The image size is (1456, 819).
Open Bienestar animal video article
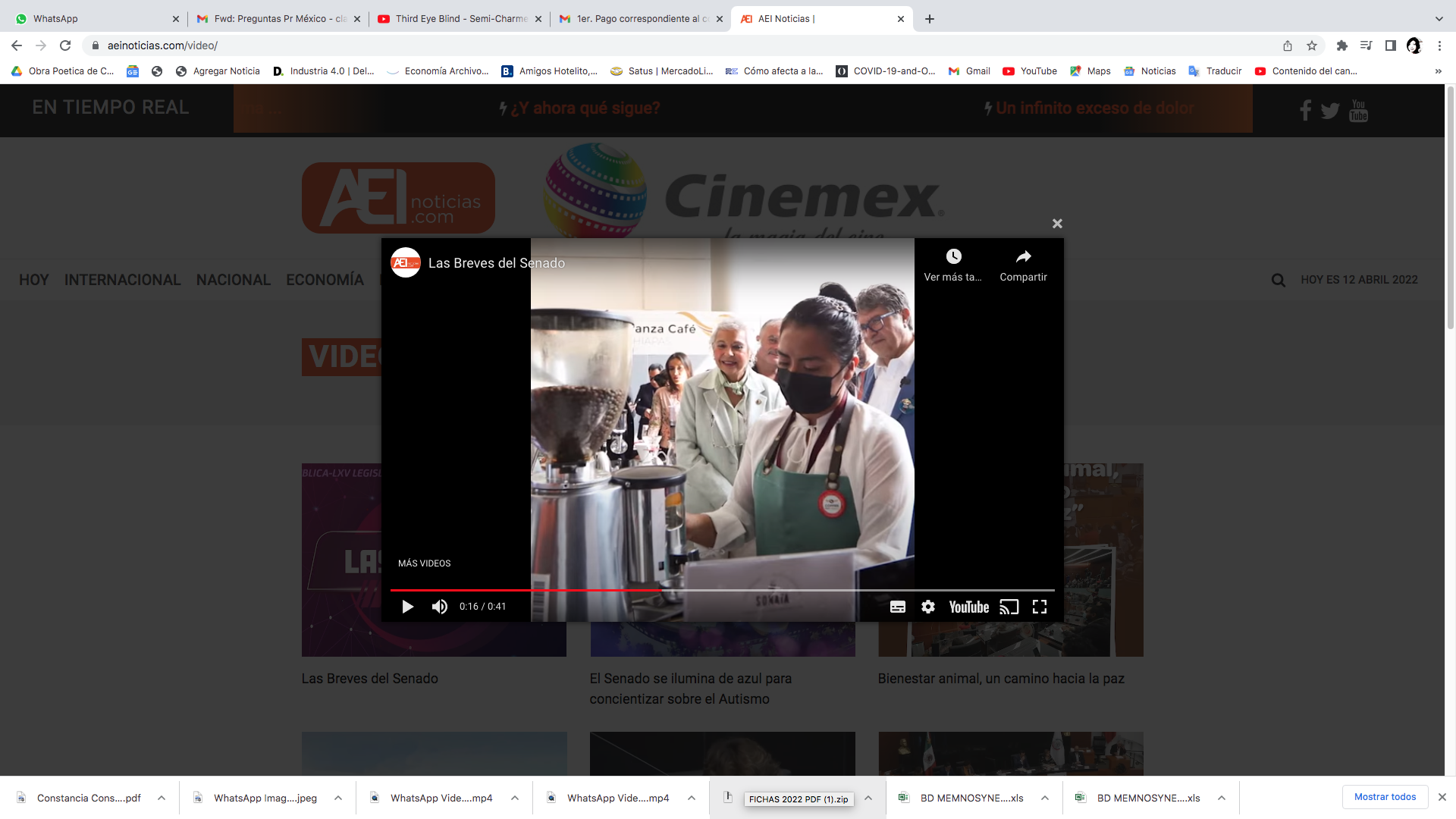(x=1001, y=679)
